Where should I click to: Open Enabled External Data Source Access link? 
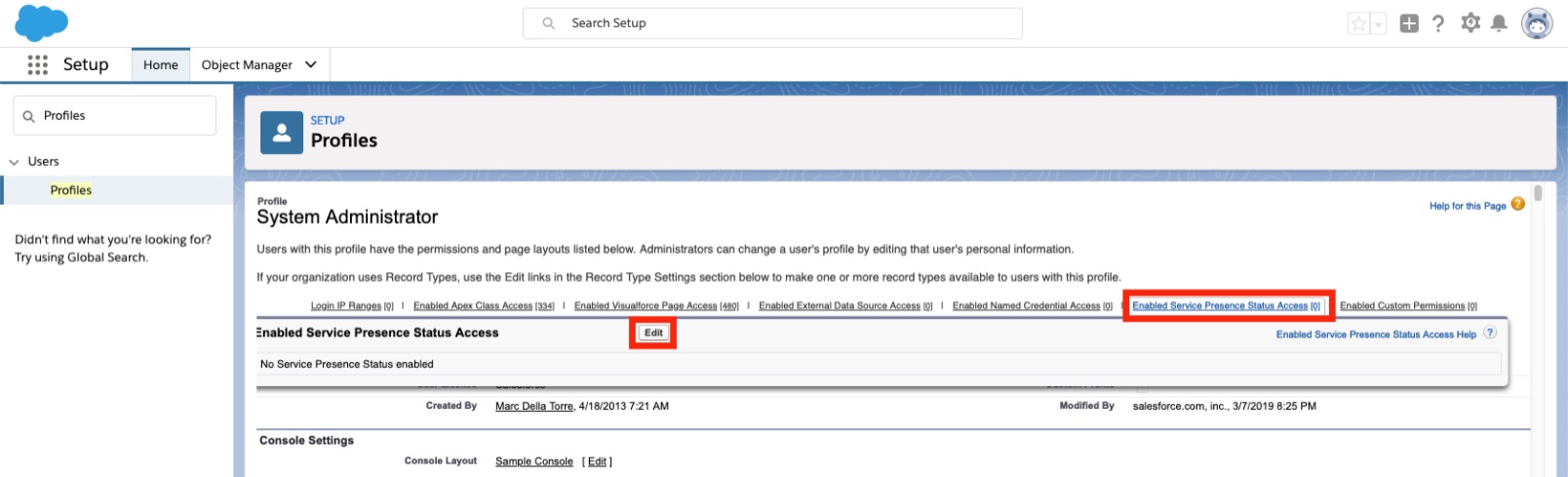[845, 306]
